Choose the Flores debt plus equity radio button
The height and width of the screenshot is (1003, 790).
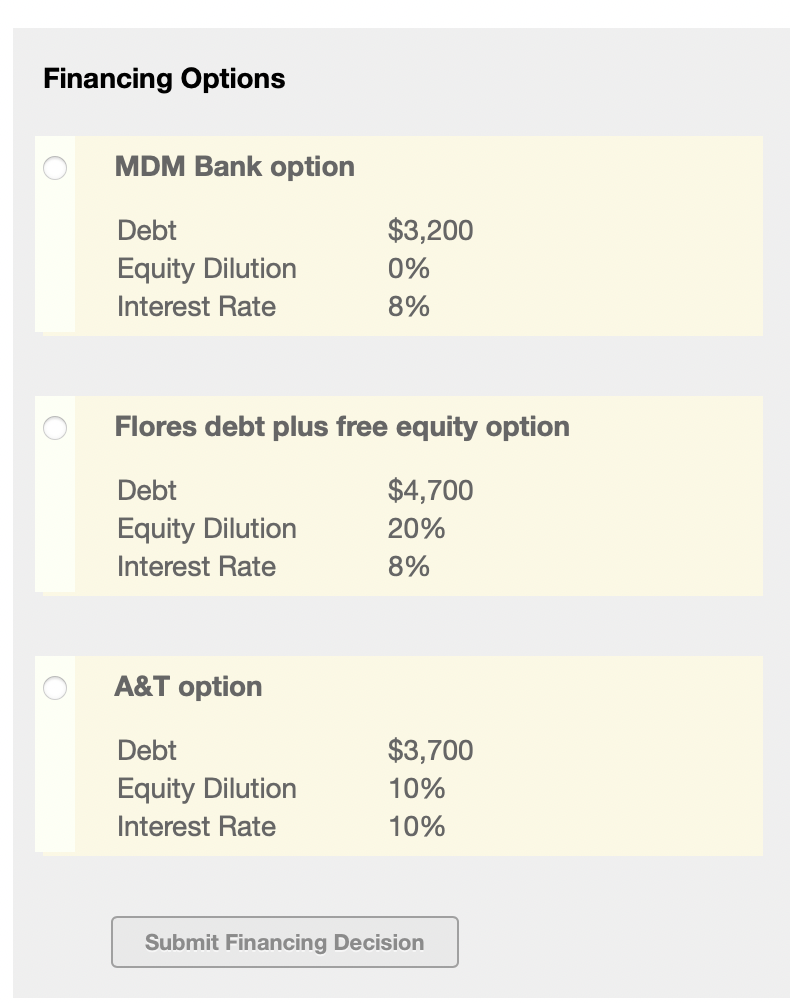(x=55, y=428)
